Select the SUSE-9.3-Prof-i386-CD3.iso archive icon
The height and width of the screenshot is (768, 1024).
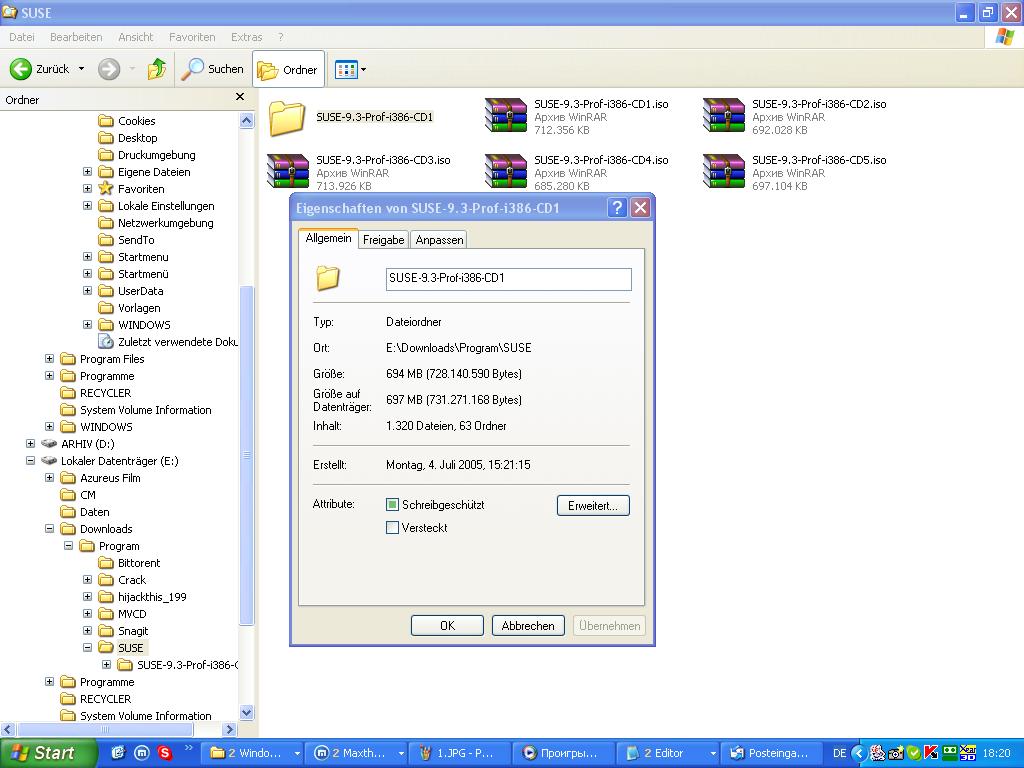click(288, 172)
